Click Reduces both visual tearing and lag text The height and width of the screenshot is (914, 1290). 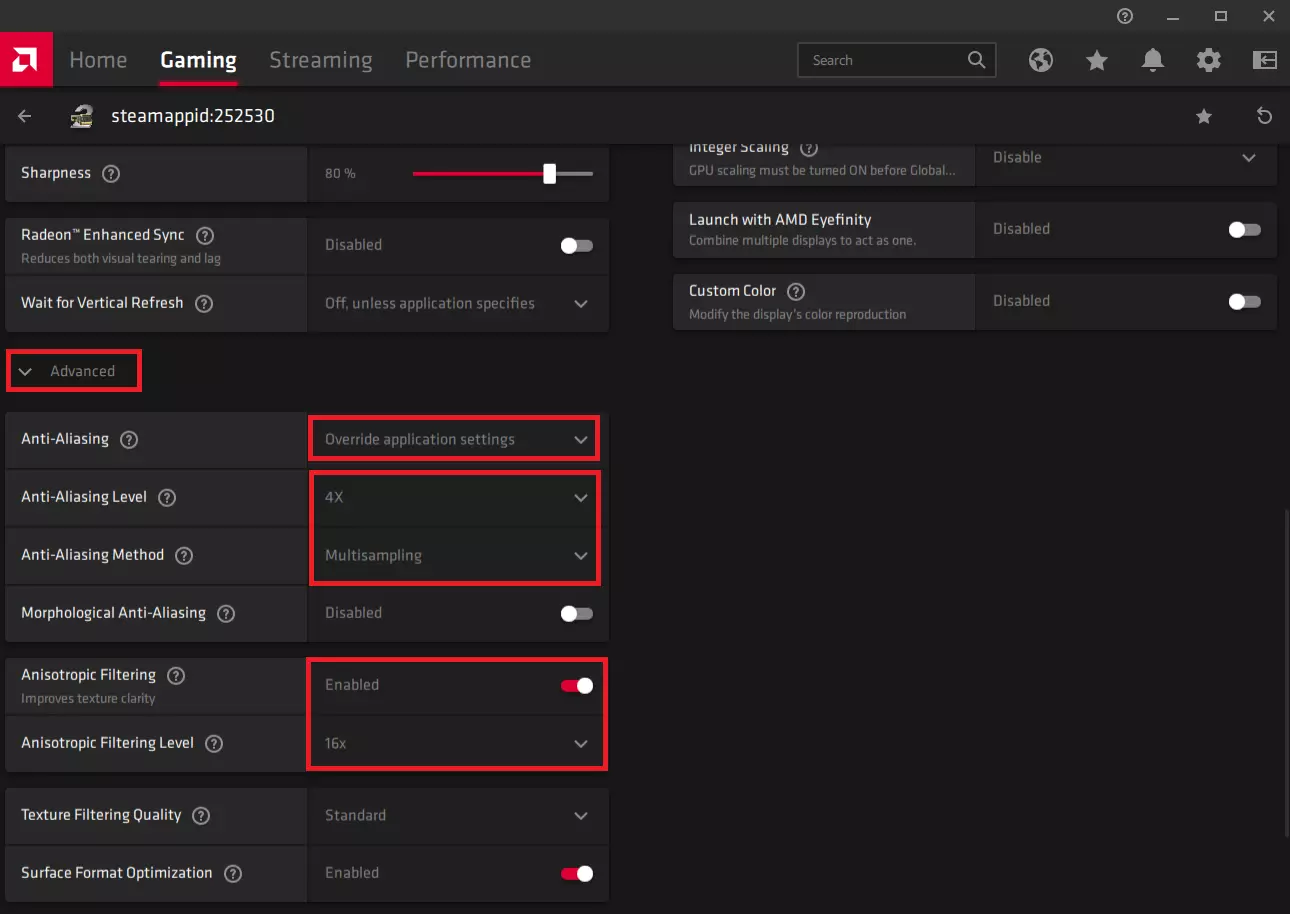[121, 258]
